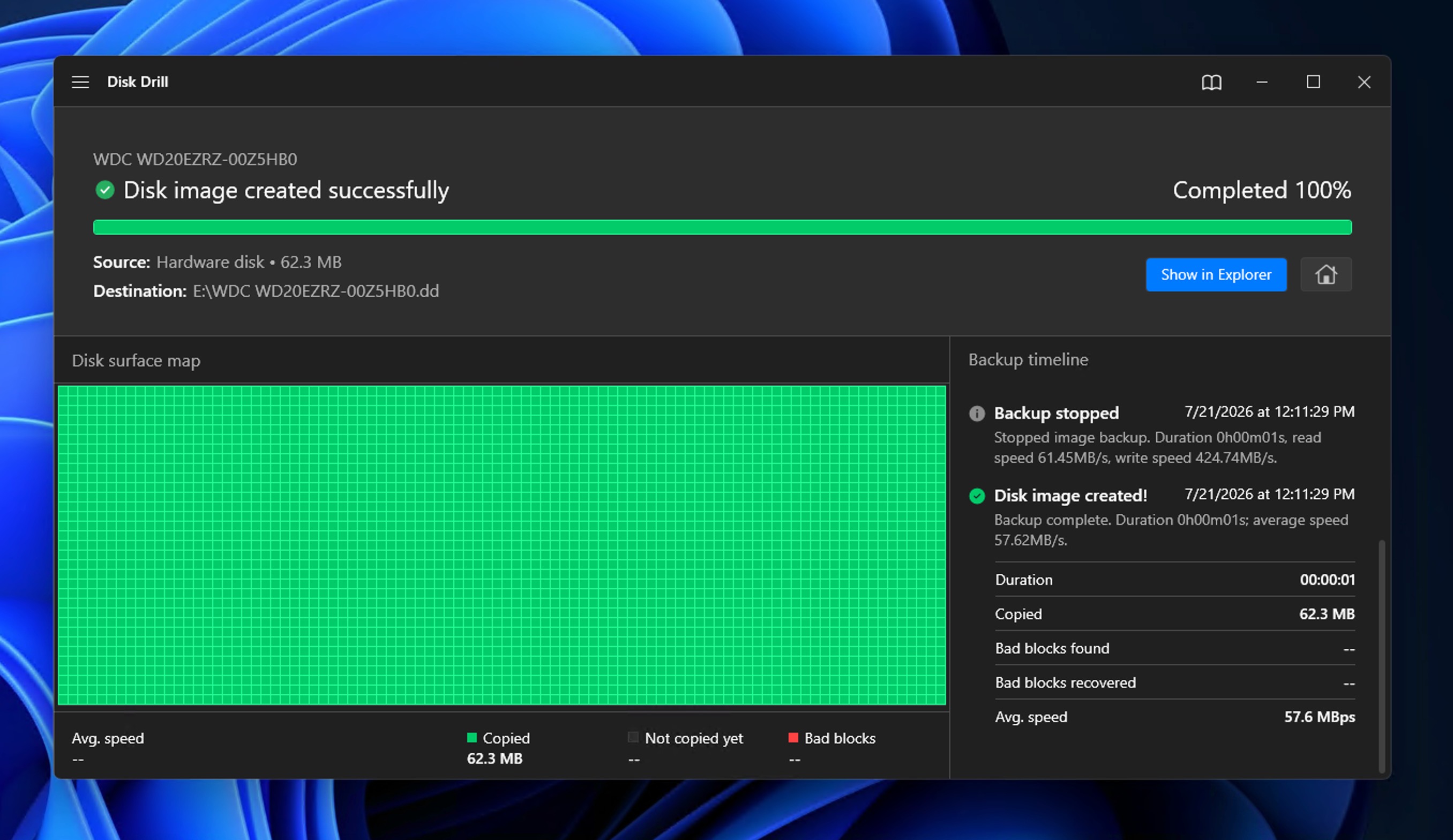Click the WDC WD20EZRZ-00Z5HB0 disk name
The height and width of the screenshot is (840, 1453).
195,159
